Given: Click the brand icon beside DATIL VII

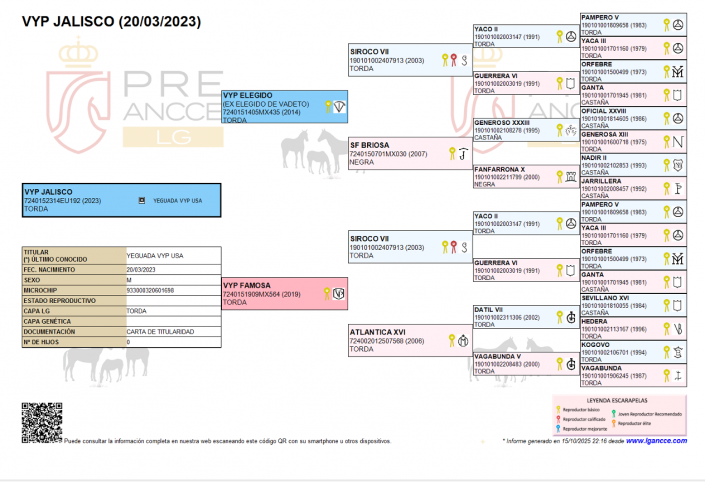Looking at the screenshot, I should click(x=569, y=318).
